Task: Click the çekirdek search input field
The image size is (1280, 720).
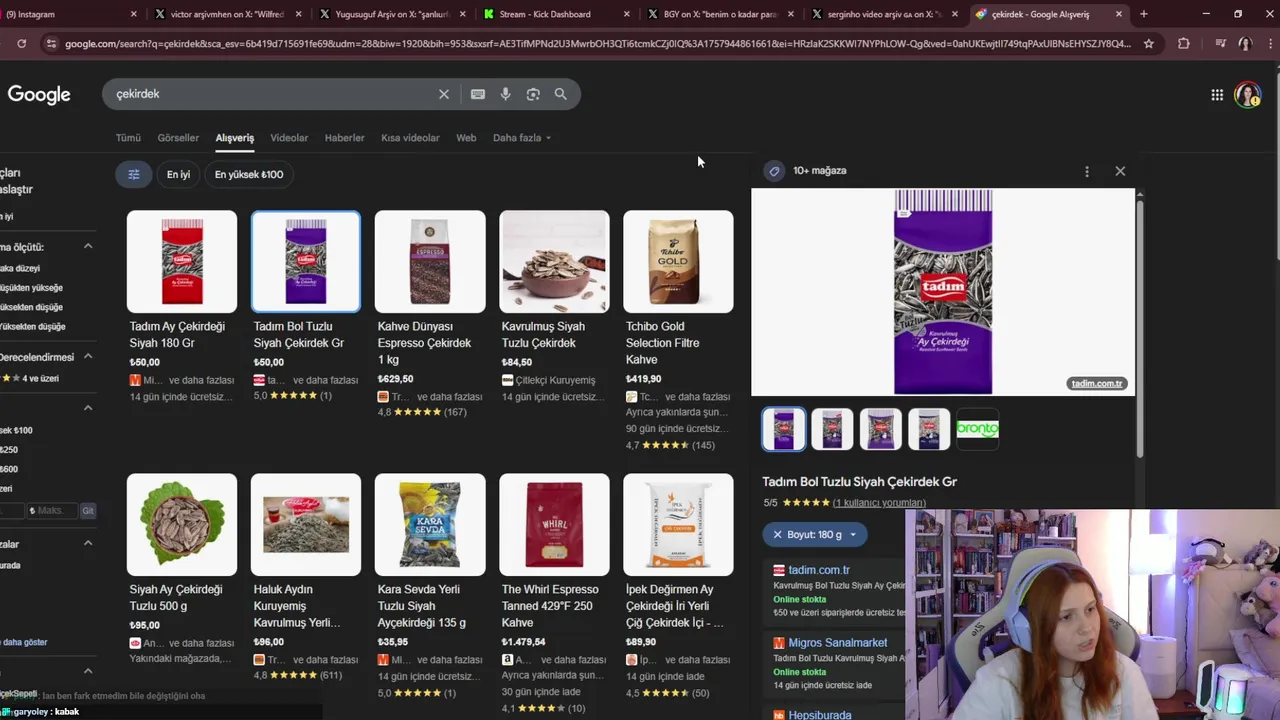Action: coord(270,94)
